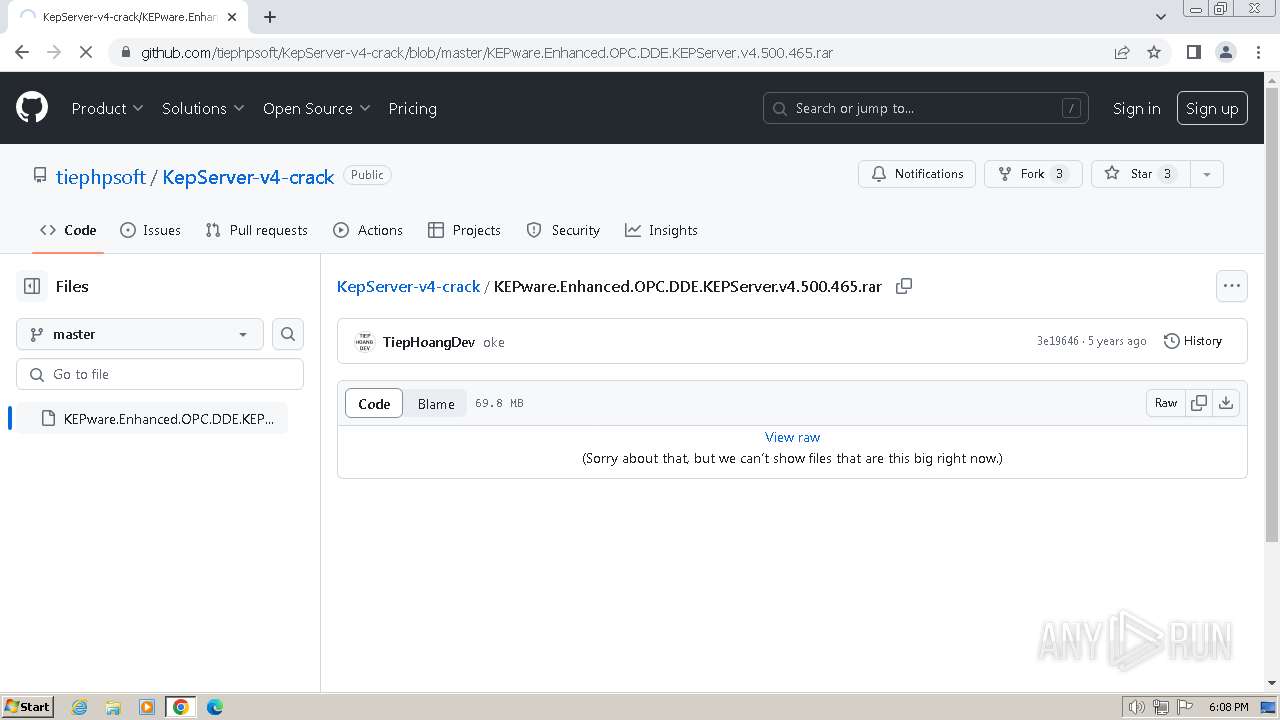Open the Product dropdown menu
The height and width of the screenshot is (720, 1280).
coord(107,108)
